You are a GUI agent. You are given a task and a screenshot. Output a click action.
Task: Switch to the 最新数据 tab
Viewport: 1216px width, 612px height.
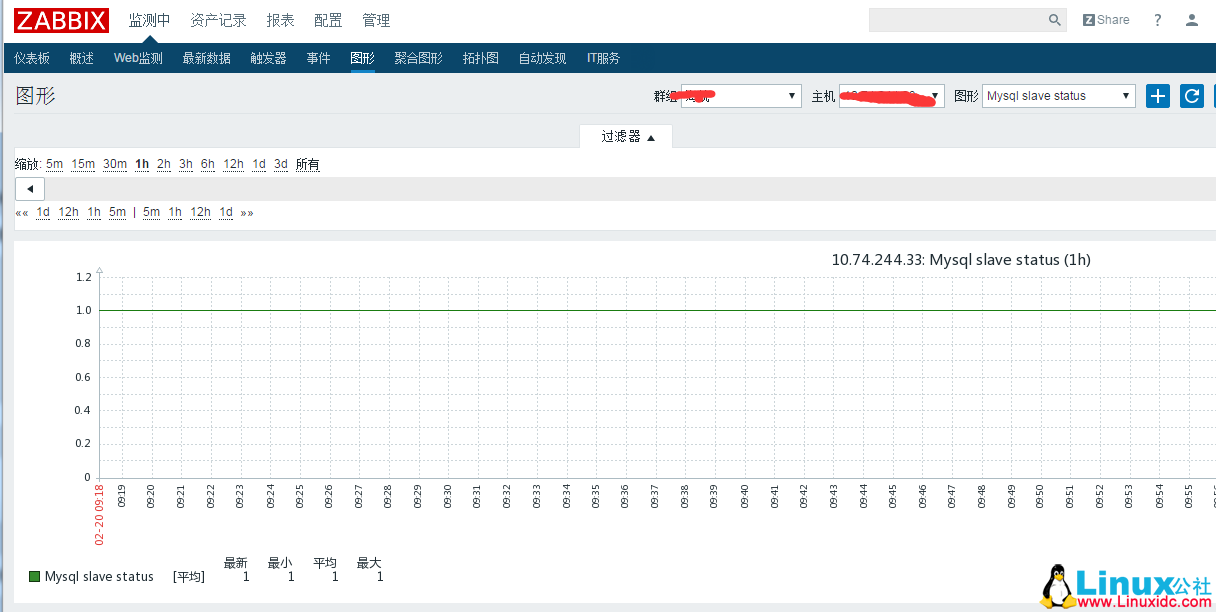pyautogui.click(x=206, y=57)
